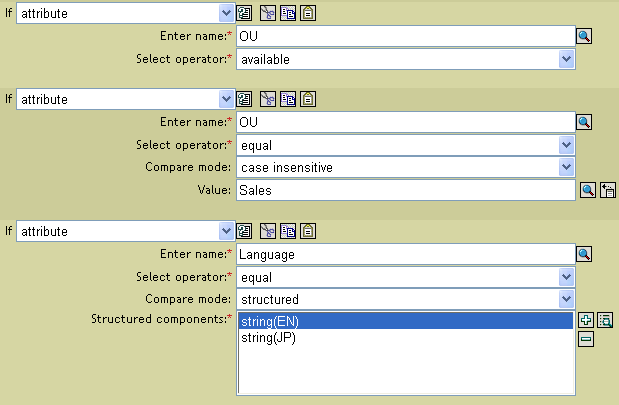Add a structured component with the plus icon
The height and width of the screenshot is (405, 619).
coord(586,321)
